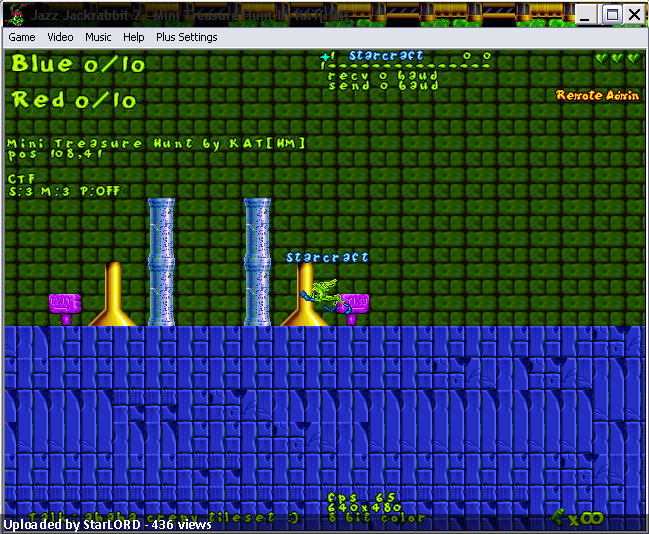Minimize the game window
The image size is (649, 534).
pyautogui.click(x=585, y=15)
